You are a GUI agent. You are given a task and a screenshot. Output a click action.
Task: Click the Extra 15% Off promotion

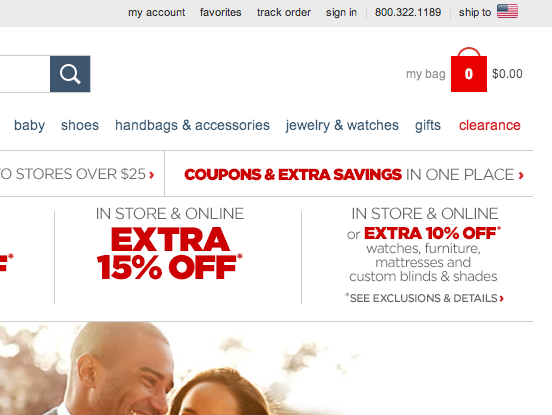(170, 253)
